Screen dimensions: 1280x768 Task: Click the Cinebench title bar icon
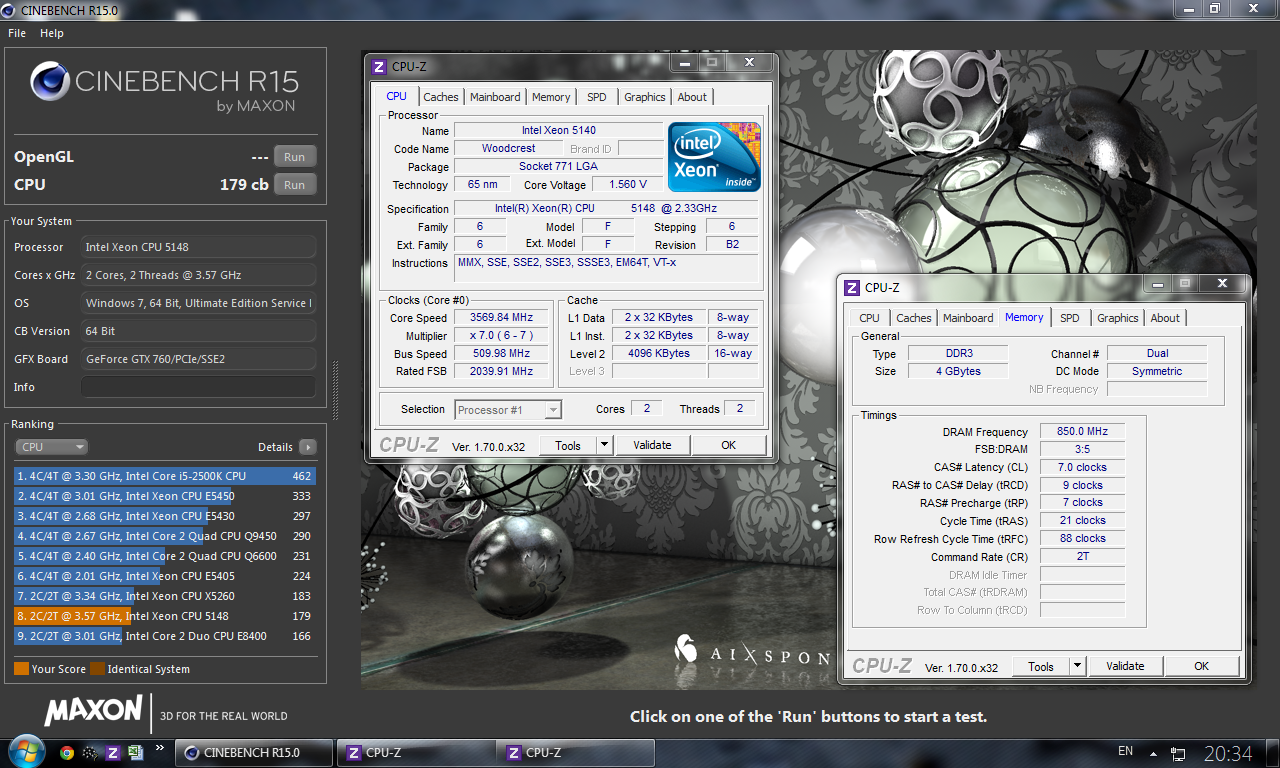point(9,9)
